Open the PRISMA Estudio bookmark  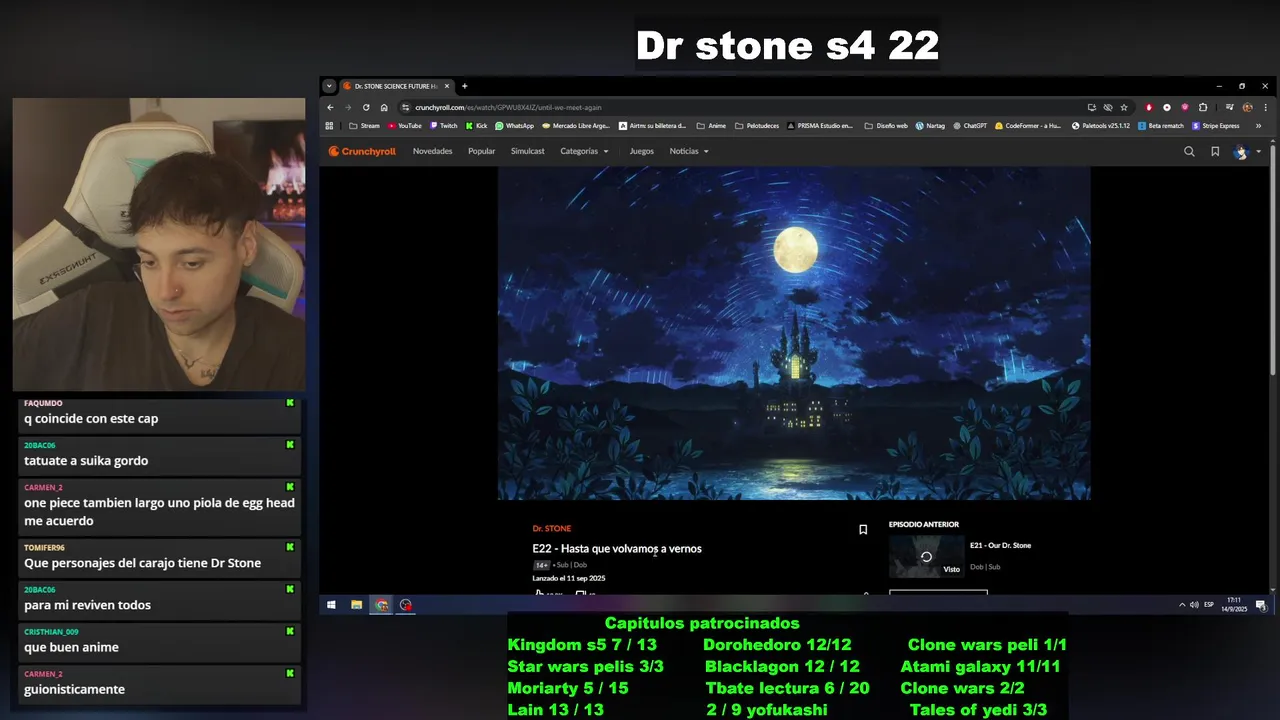click(821, 126)
